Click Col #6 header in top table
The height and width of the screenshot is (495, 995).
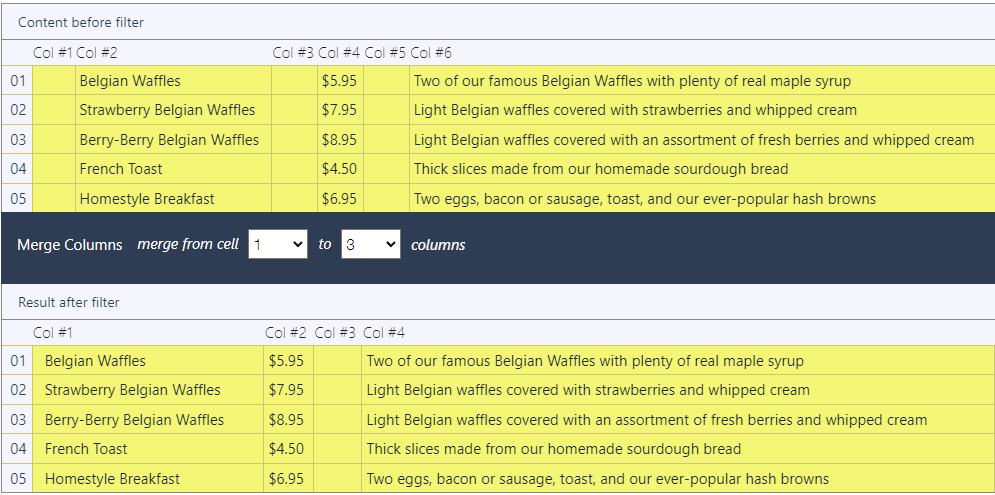click(431, 53)
